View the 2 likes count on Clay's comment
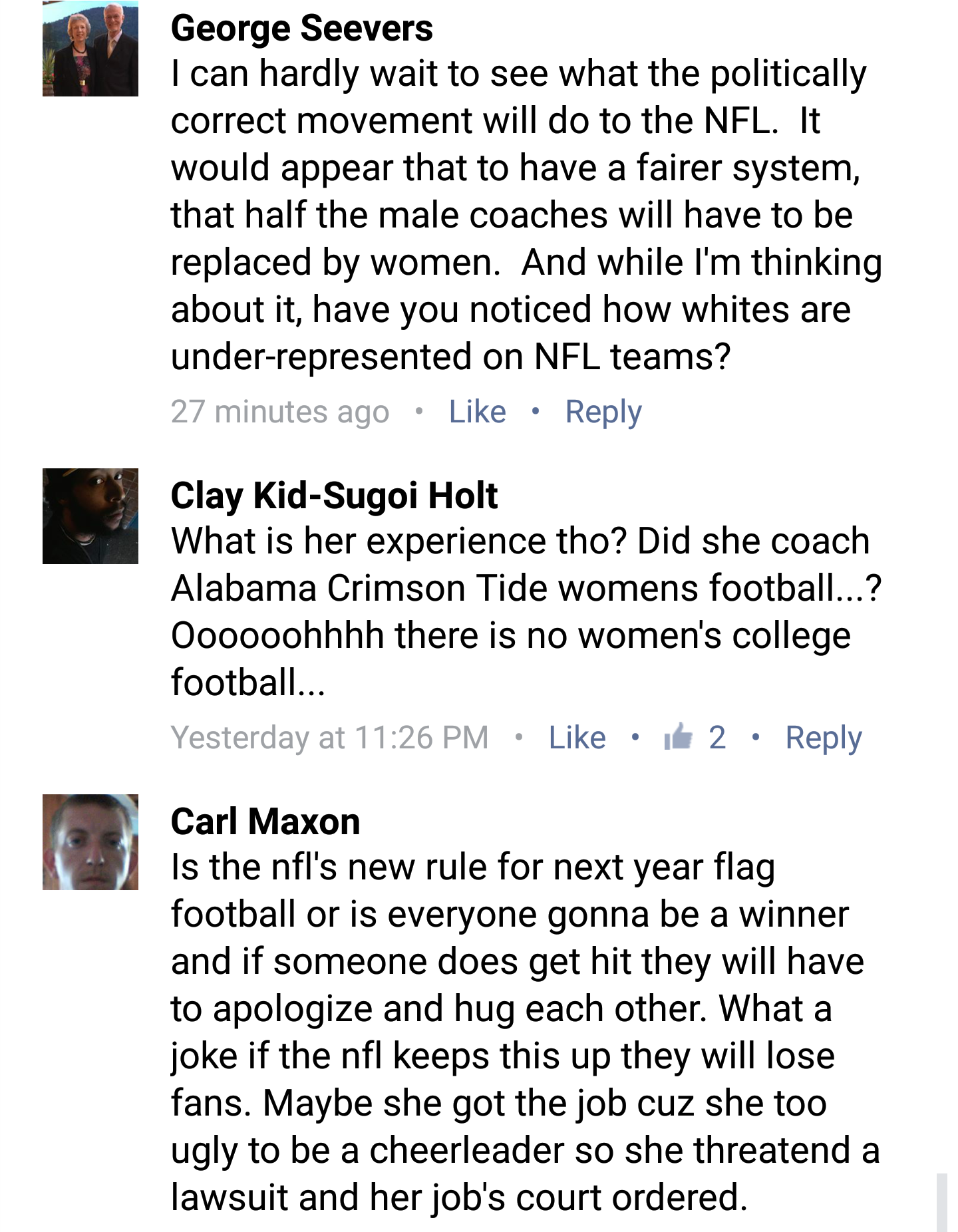The width and height of the screenshot is (958, 1232). tap(717, 738)
